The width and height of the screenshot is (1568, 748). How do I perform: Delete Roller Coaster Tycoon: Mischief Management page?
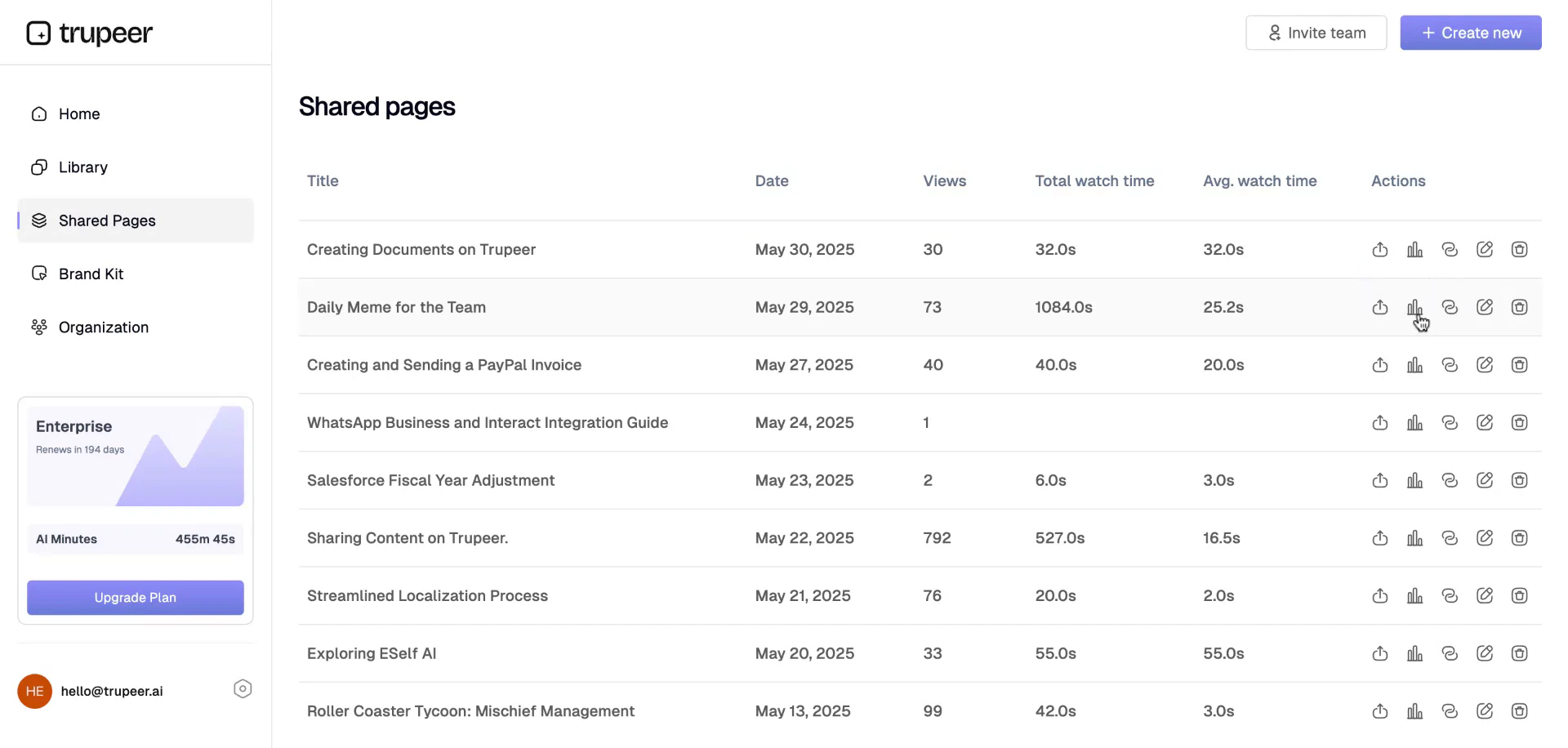point(1519,711)
